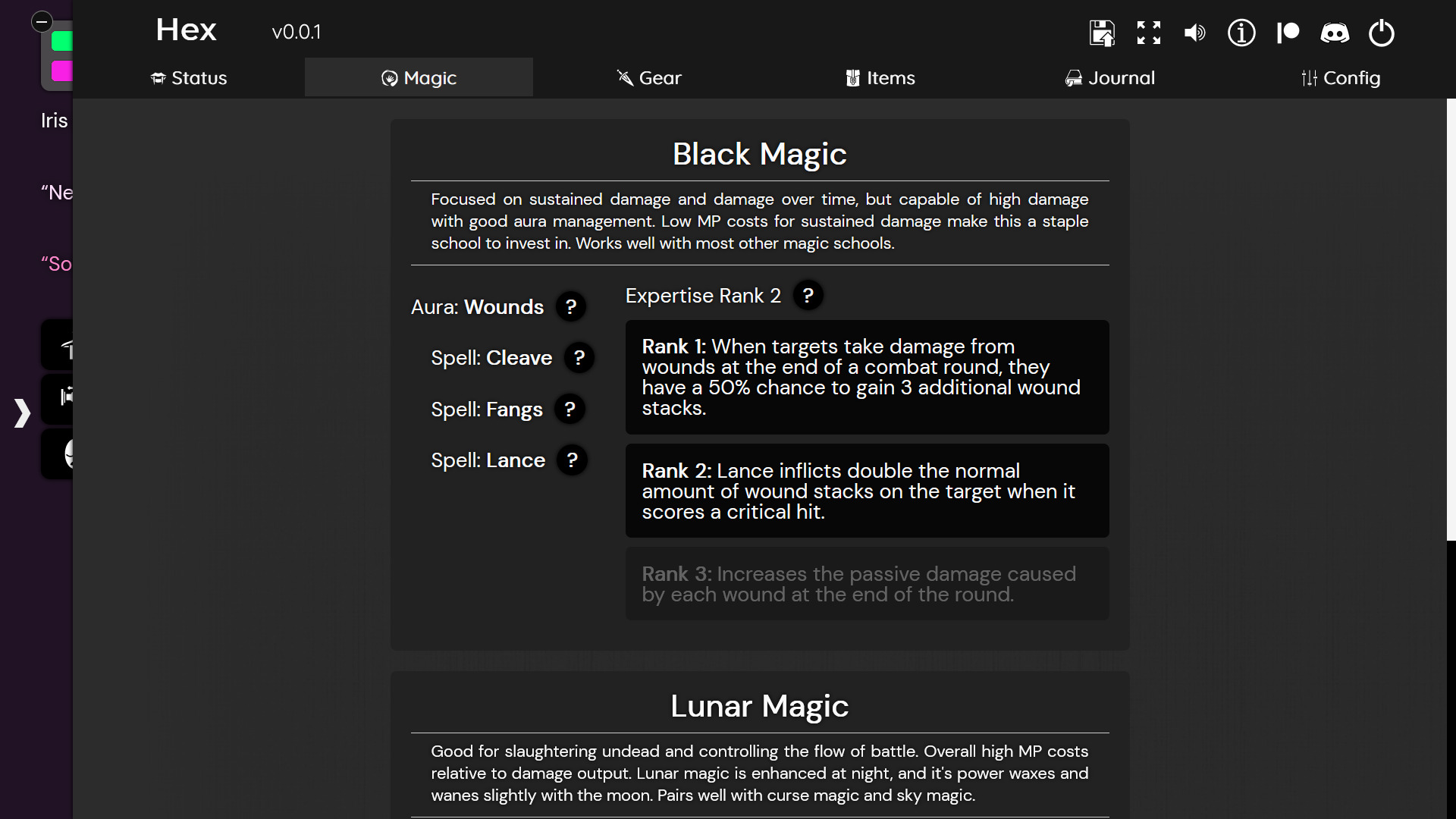This screenshot has width=1456, height=819.
Task: Open Expertise Rank help question mark
Action: pyautogui.click(x=808, y=295)
